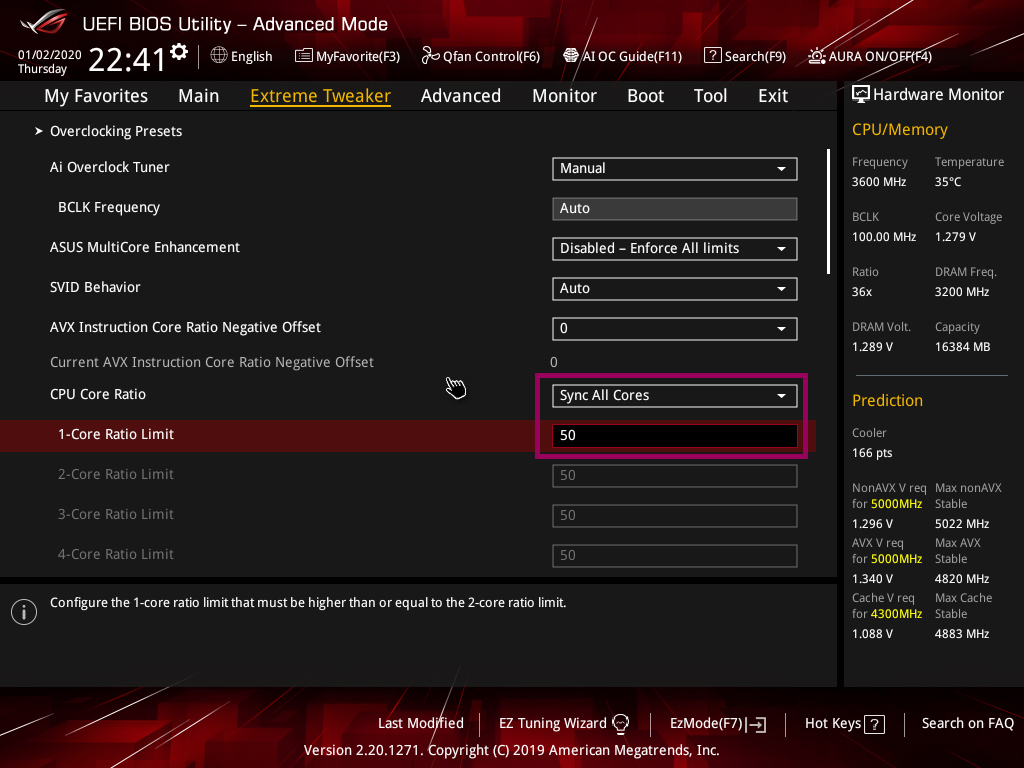
Task: Click the Search(F9) question mark icon
Action: 712,56
